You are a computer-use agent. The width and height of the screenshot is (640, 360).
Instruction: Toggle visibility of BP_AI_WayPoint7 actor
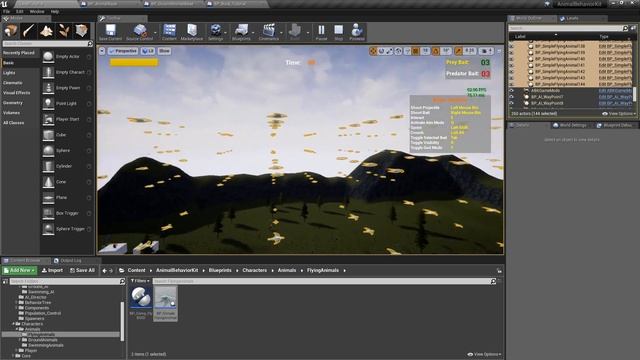(511, 97)
